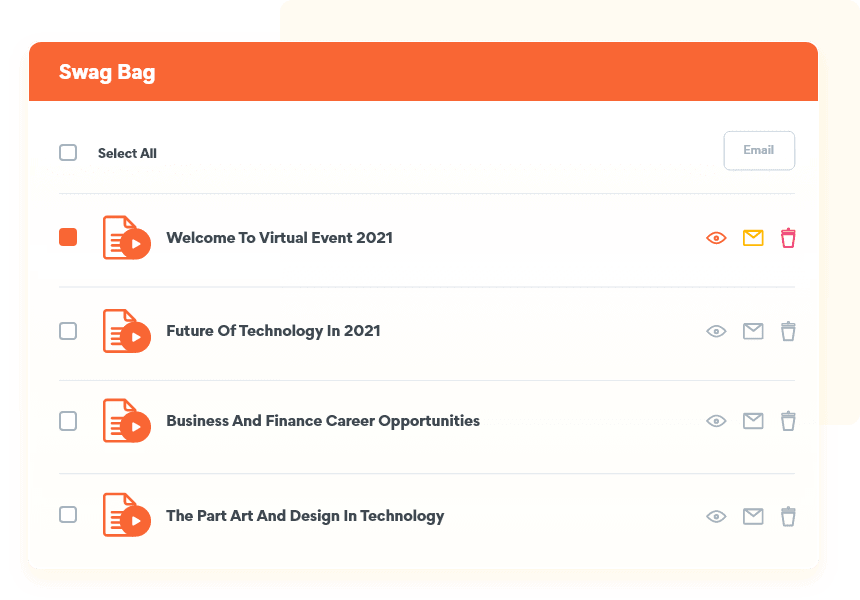Image resolution: width=860 pixels, height=600 pixels.
Task: Email the Welcome To Virtual Event 2021 item
Action: [x=753, y=238]
